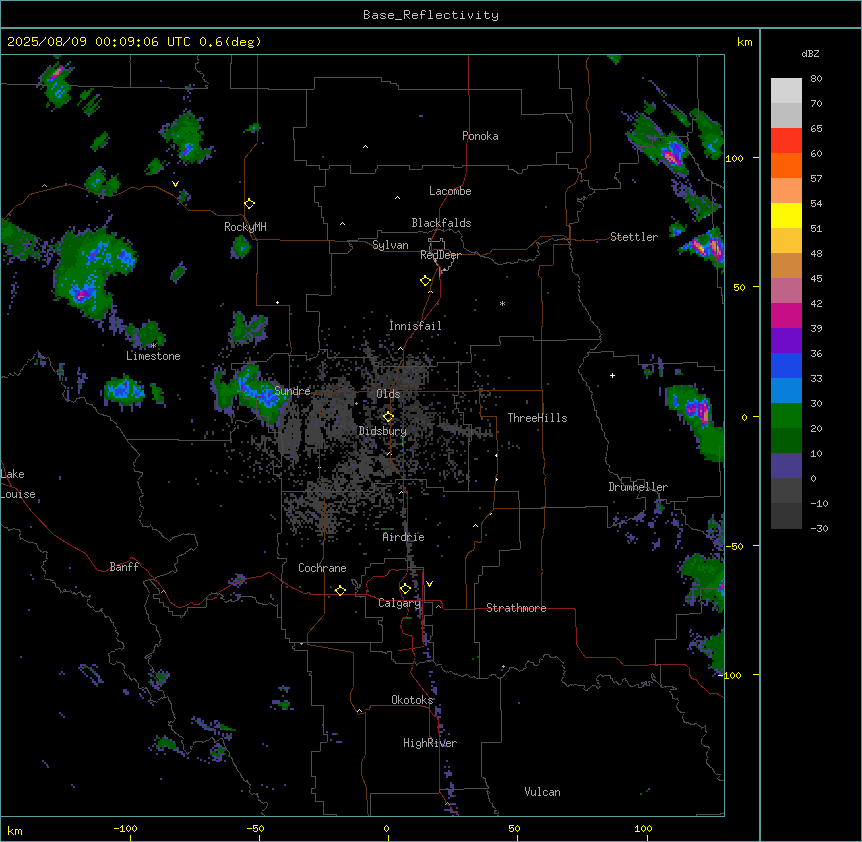Click the 'Innisfail' map label
The height and width of the screenshot is (842, 862).
point(415,326)
